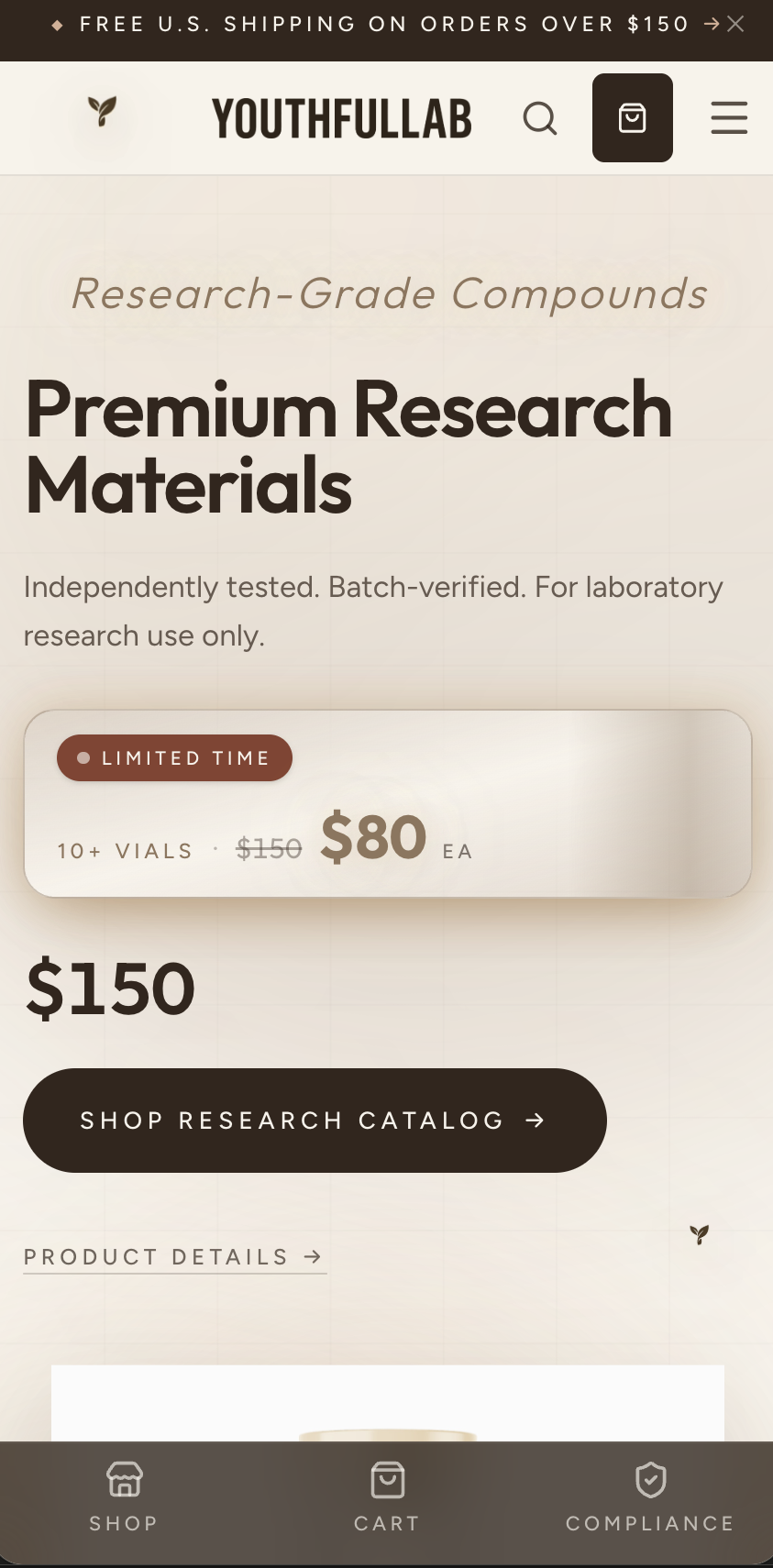Click the YOUTHFULLAB brand name
The image size is (773, 1568).
[342, 118]
